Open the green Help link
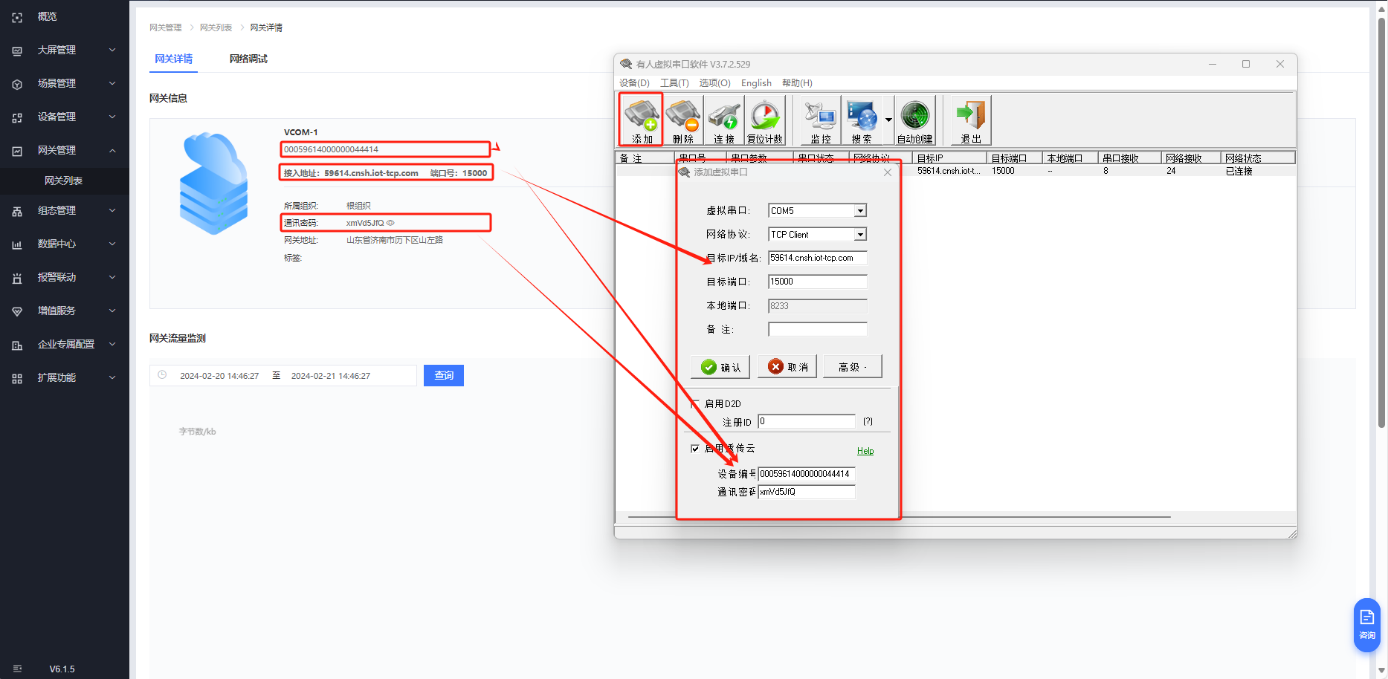 [x=865, y=451]
